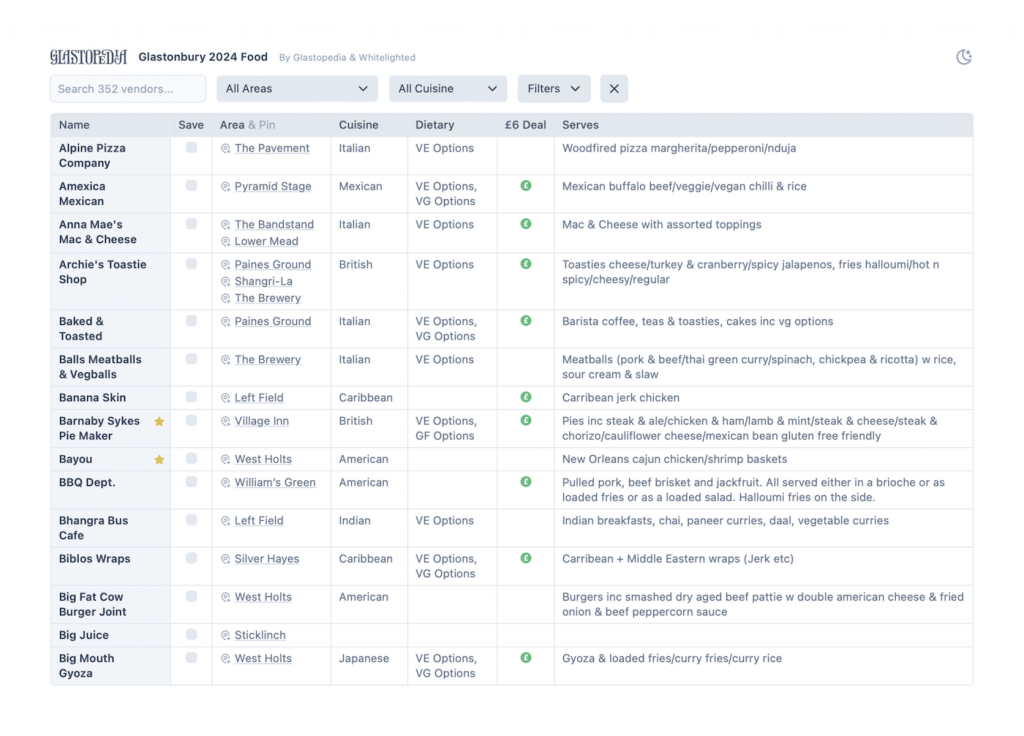Click the pin icon next to Left Field in Banana Skin row
This screenshot has height=736, width=1024.
[x=225, y=398]
